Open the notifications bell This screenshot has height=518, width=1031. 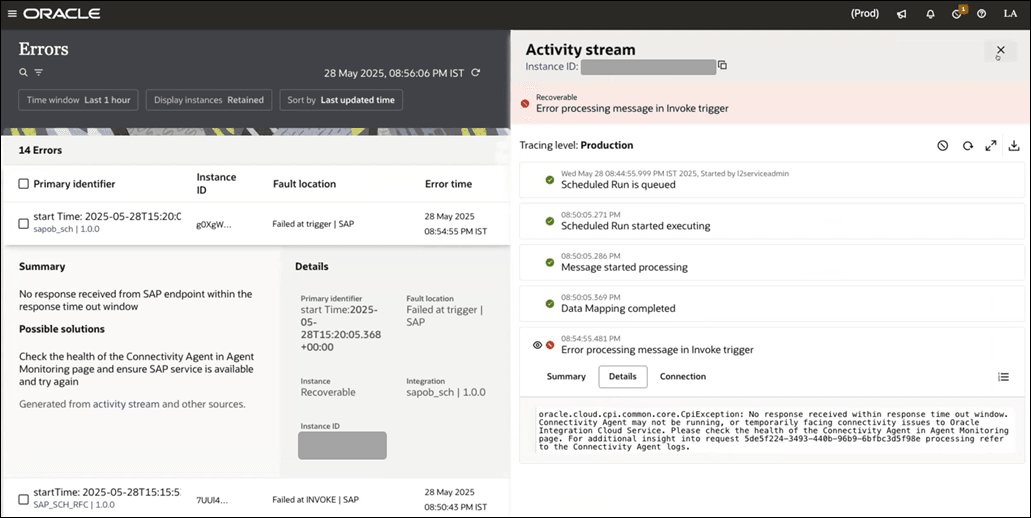pos(930,14)
